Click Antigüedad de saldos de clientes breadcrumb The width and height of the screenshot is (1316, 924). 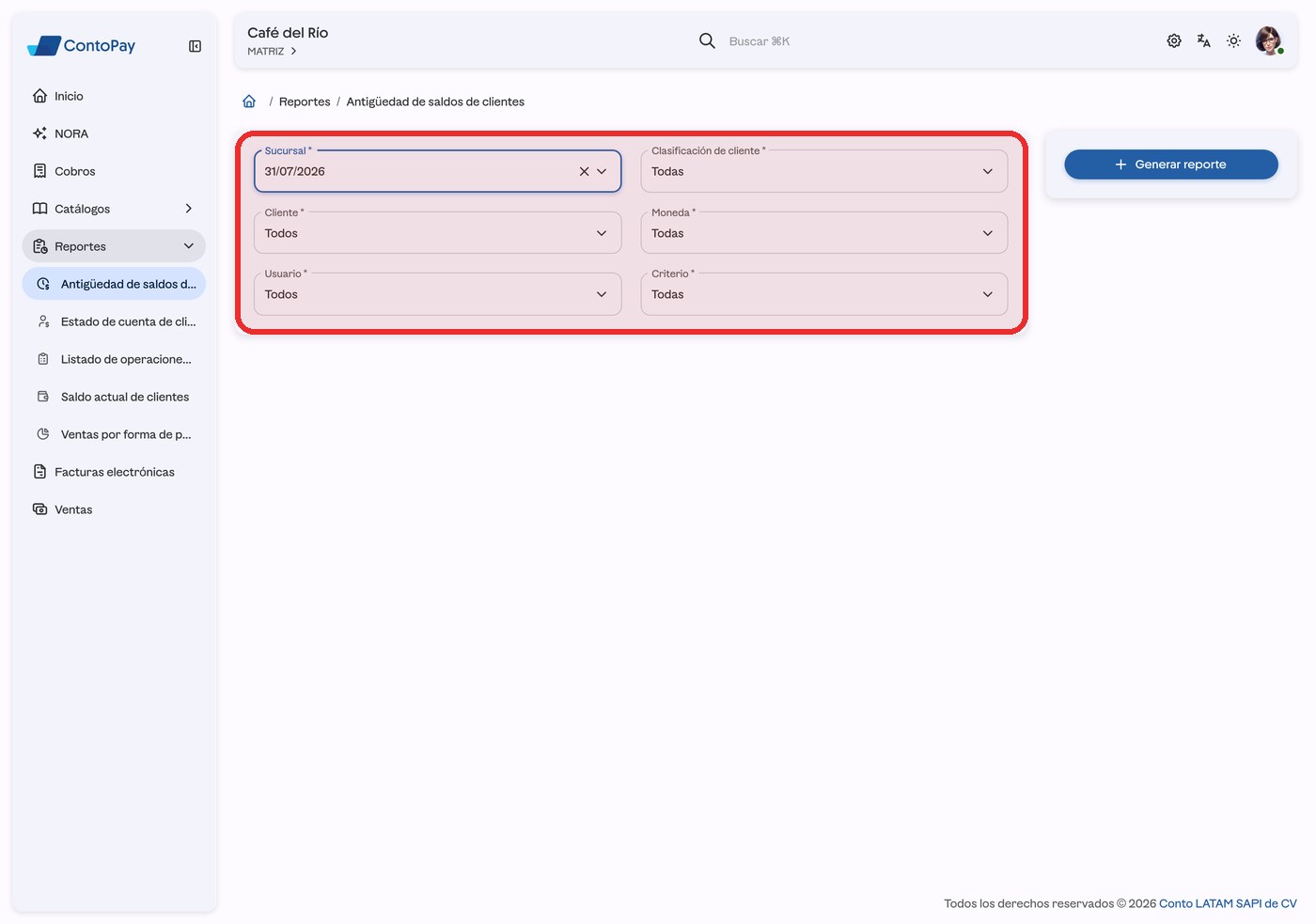pyautogui.click(x=435, y=102)
